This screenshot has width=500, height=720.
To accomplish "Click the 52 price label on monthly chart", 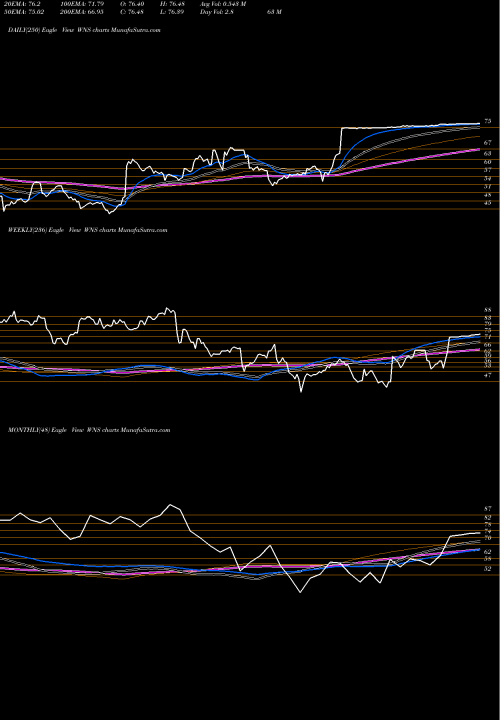I will (488, 568).
